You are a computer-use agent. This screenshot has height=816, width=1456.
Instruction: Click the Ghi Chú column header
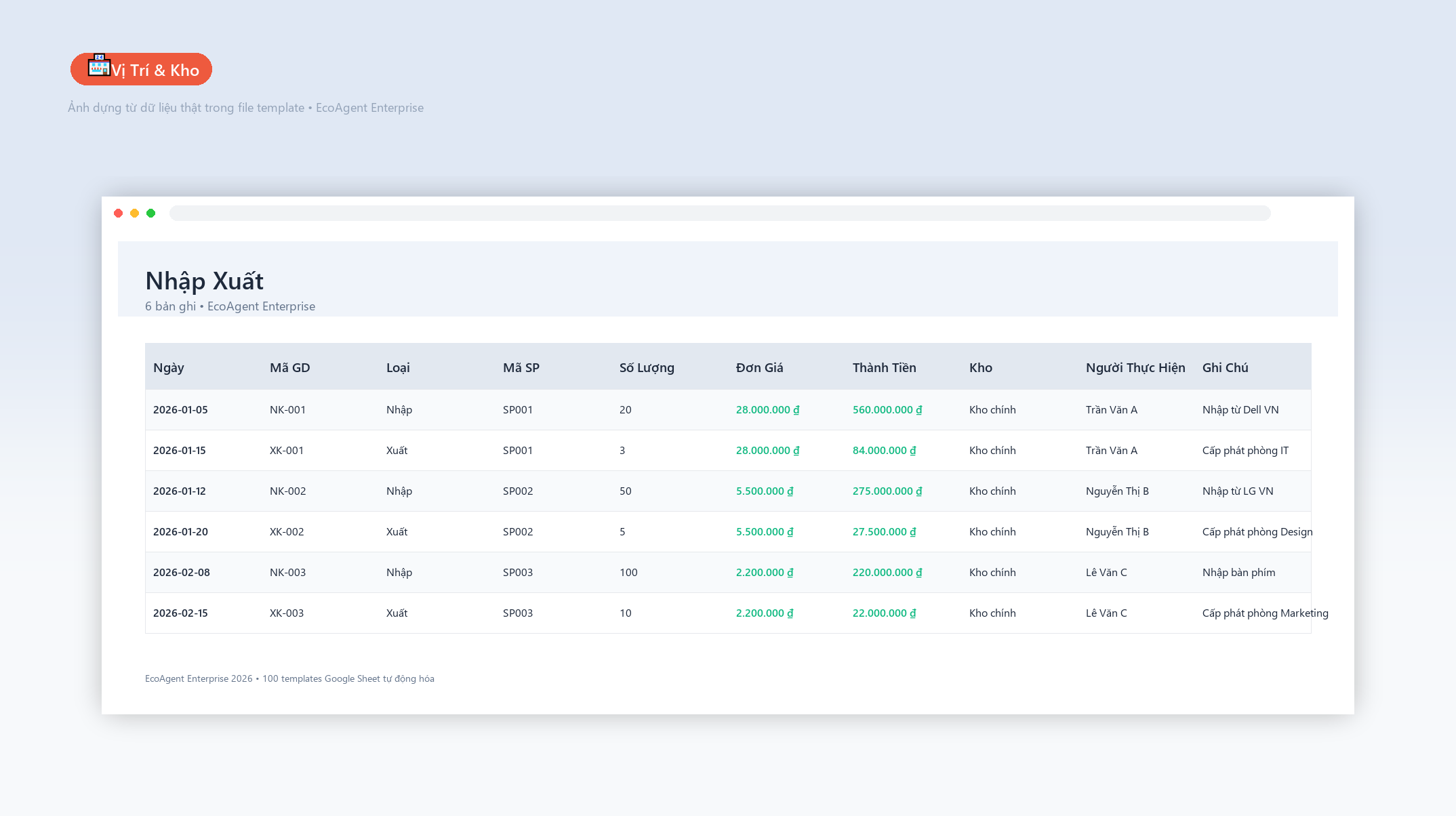[x=1226, y=368]
